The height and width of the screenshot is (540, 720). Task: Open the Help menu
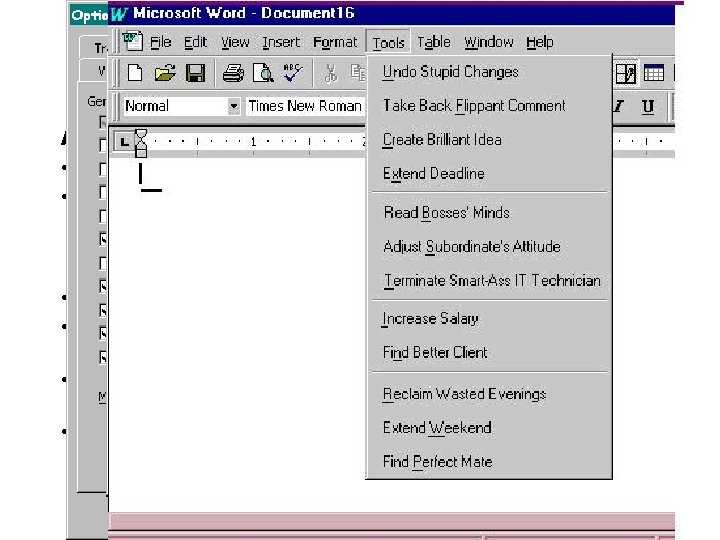click(x=540, y=42)
